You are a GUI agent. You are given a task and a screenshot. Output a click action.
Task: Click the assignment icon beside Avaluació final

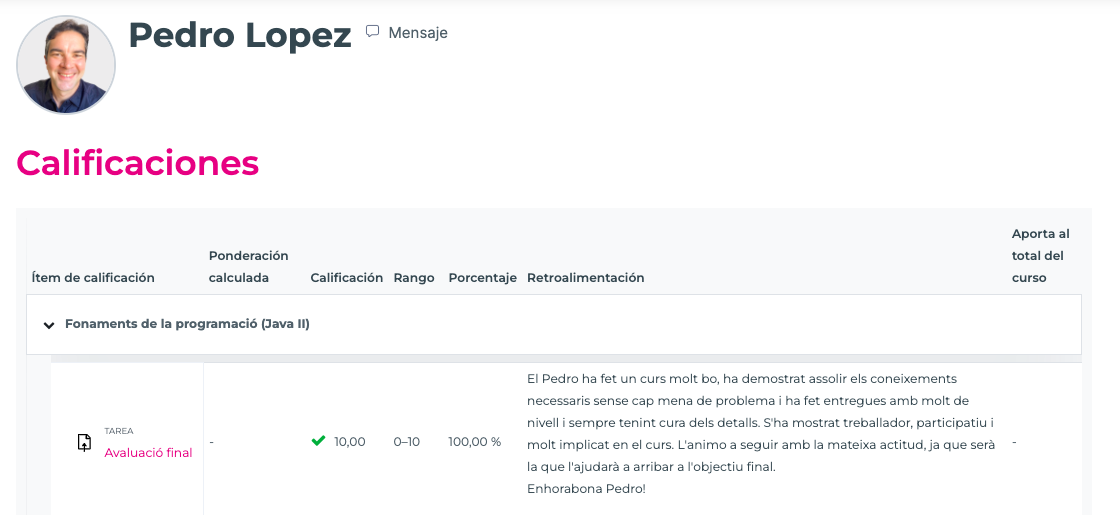coord(84,442)
